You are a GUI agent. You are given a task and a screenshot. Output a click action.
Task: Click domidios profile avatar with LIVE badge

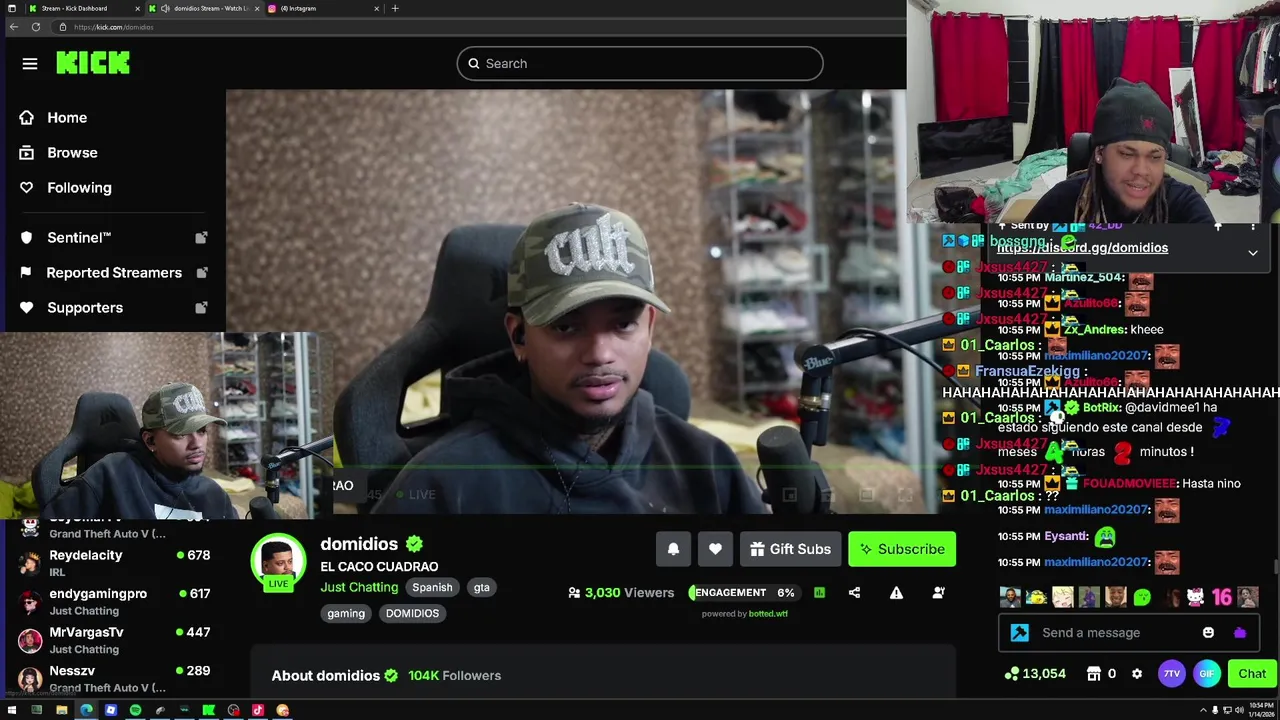tap(278, 563)
